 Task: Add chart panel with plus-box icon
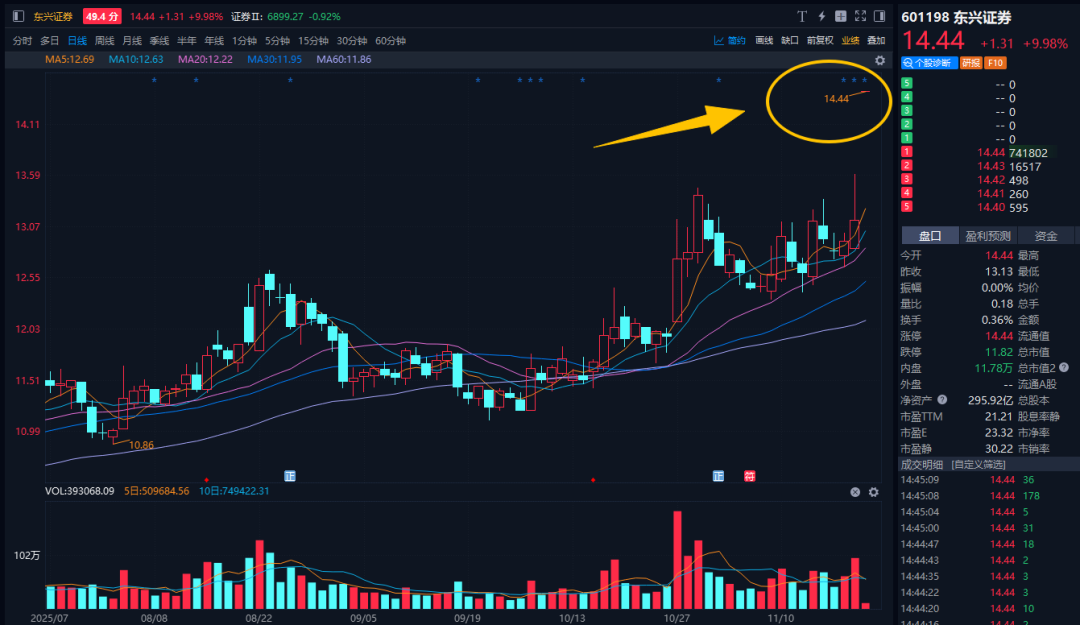[x=841, y=16]
